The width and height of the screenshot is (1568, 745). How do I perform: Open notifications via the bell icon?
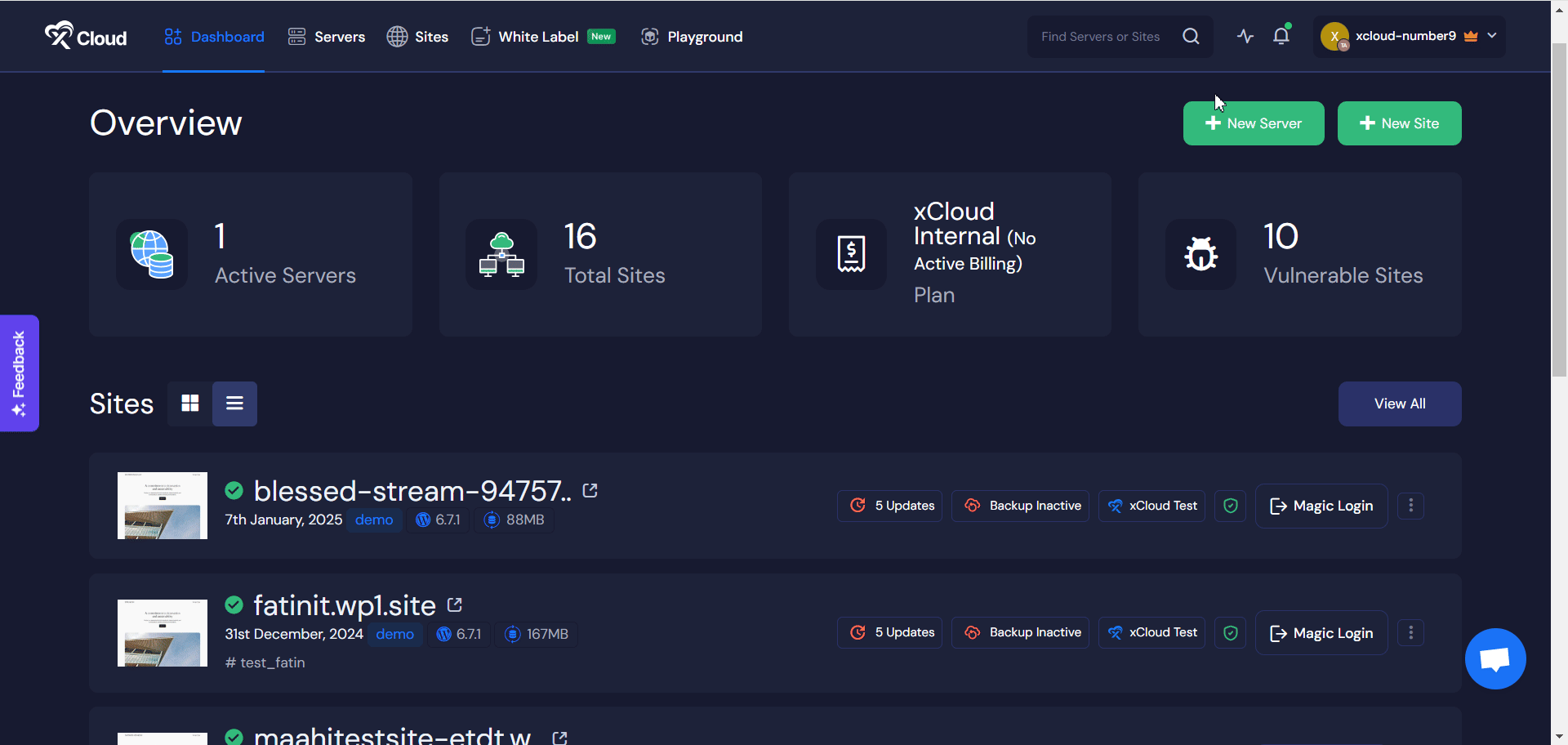pos(1281,36)
